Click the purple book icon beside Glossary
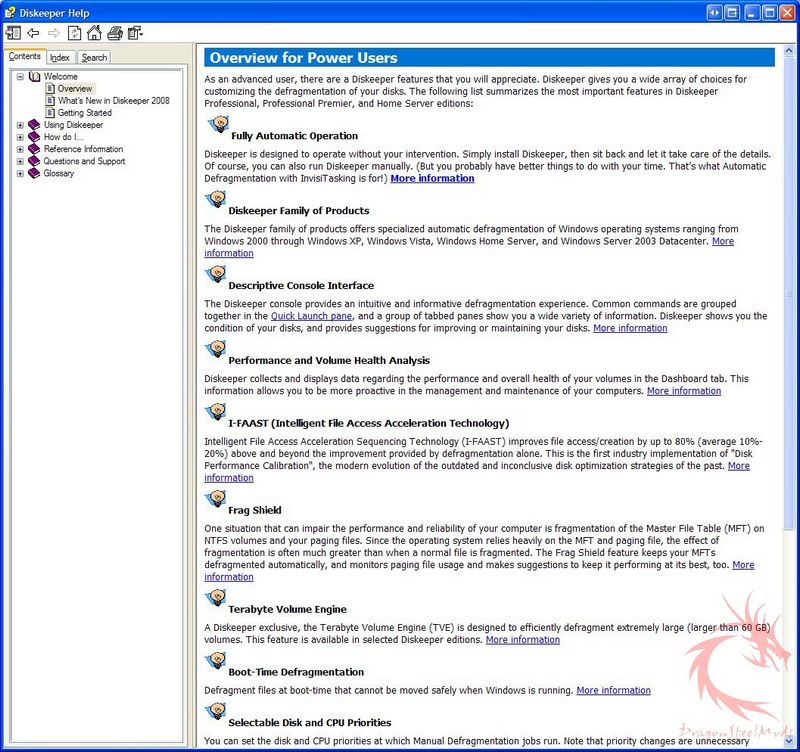 click(34, 173)
